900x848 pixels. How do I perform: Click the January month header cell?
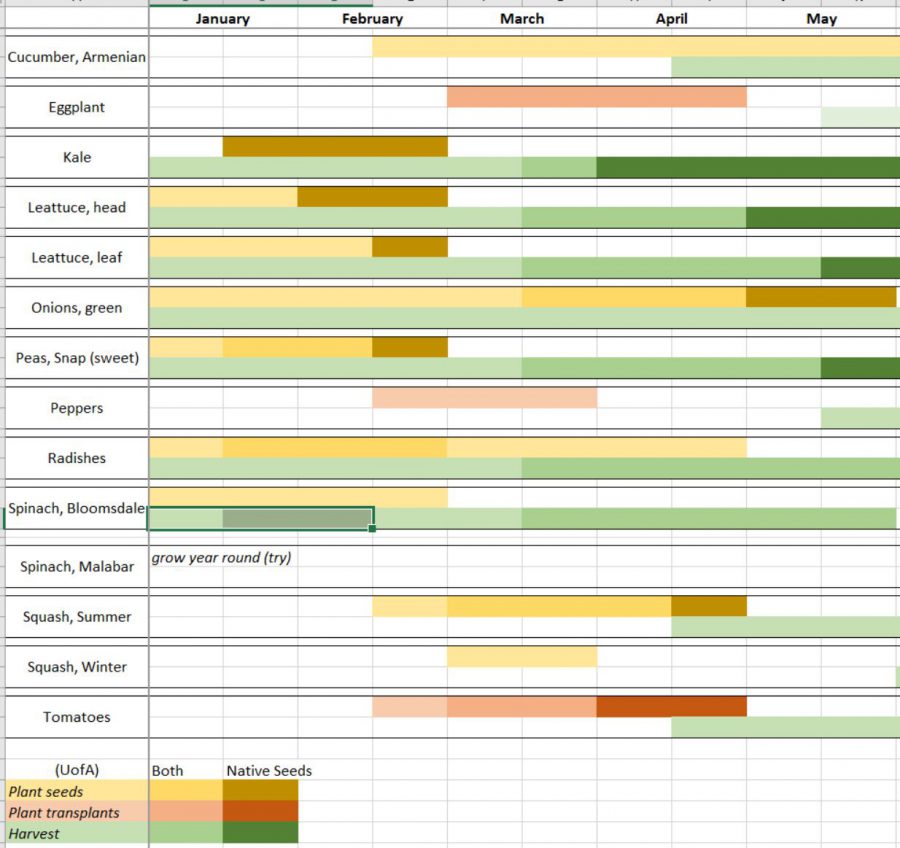point(223,19)
